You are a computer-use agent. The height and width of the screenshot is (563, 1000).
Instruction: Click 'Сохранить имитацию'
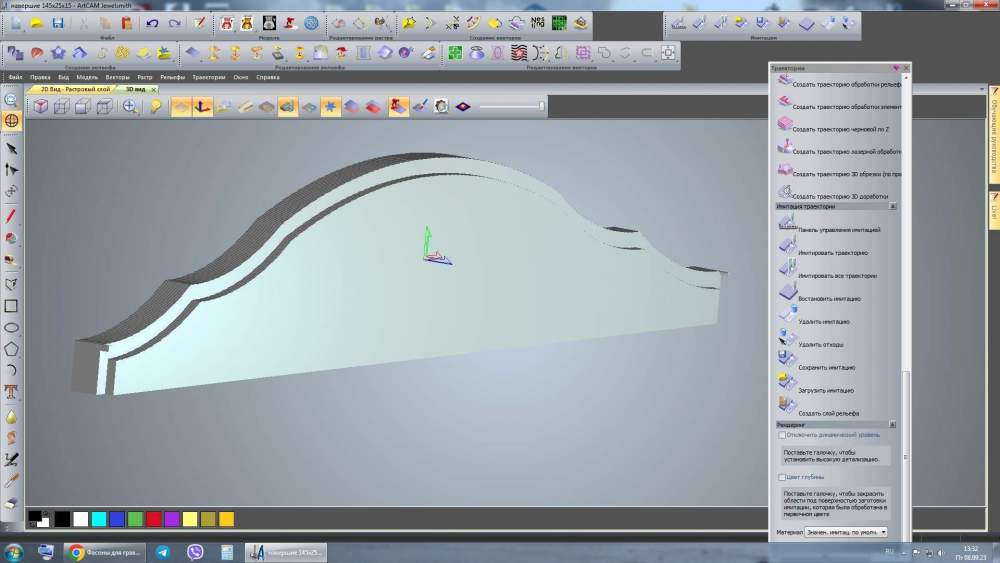(x=826, y=367)
